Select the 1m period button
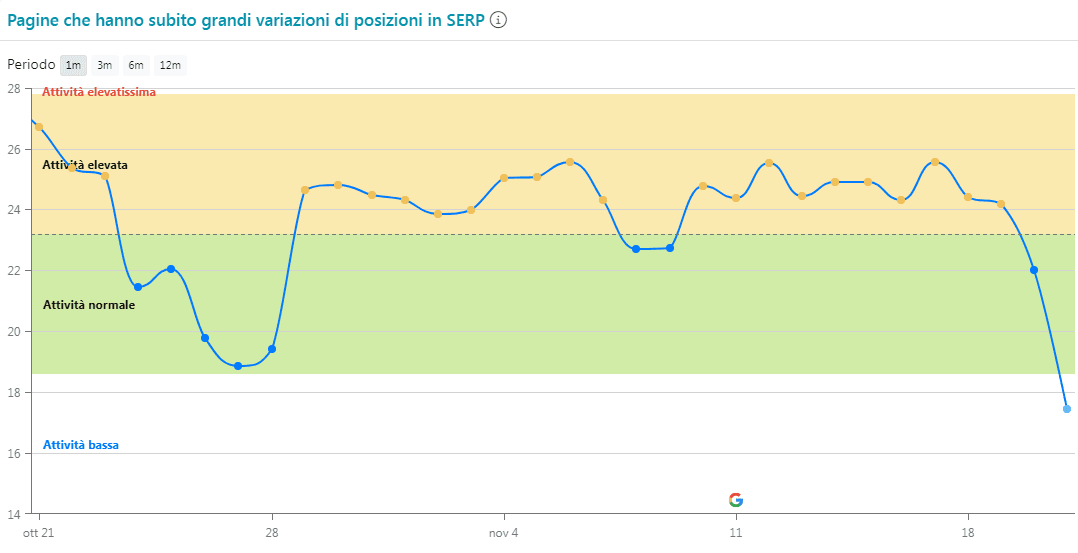 point(73,65)
